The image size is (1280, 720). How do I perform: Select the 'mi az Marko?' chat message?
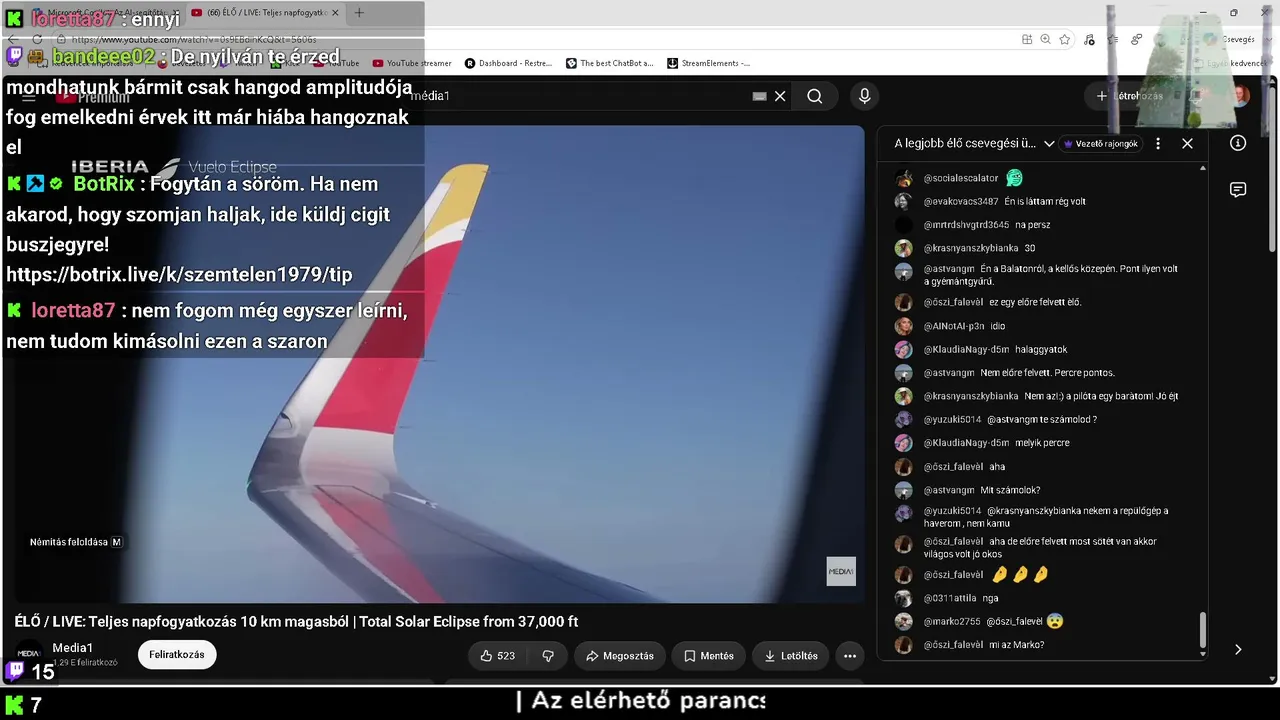tap(1017, 645)
